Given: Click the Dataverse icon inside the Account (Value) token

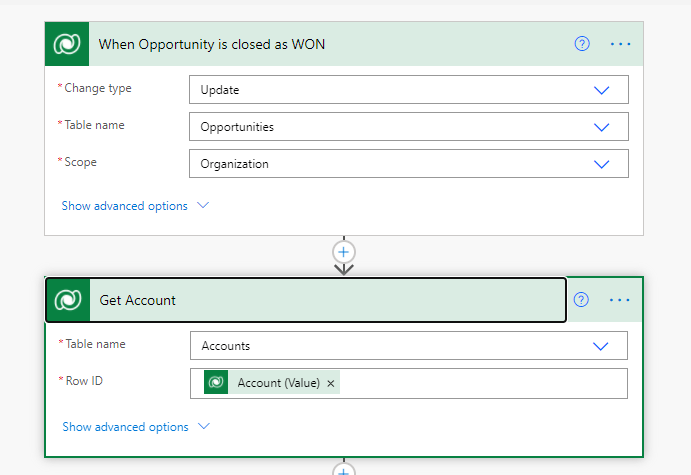Looking at the screenshot, I should pos(216,383).
